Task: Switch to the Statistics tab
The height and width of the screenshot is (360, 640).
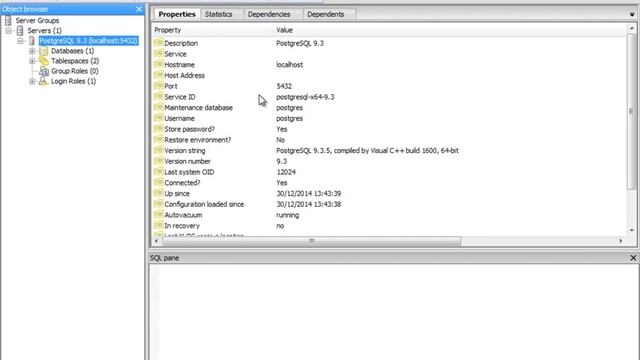Action: pyautogui.click(x=218, y=14)
